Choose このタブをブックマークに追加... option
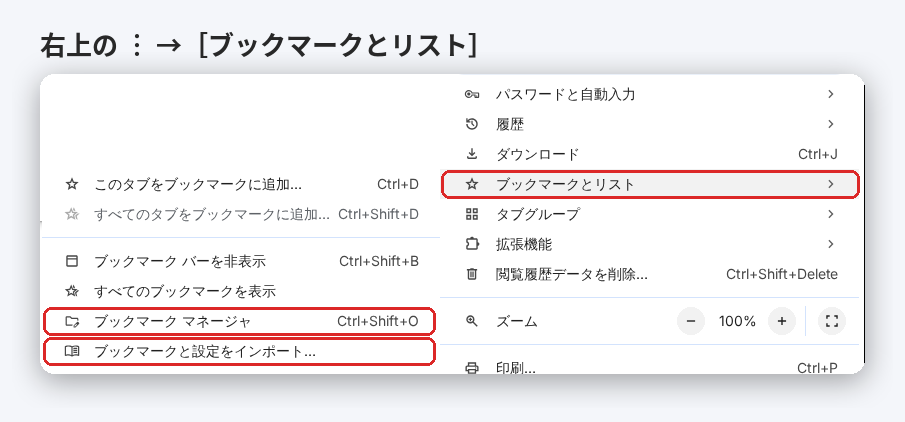The image size is (905, 422). [x=241, y=184]
